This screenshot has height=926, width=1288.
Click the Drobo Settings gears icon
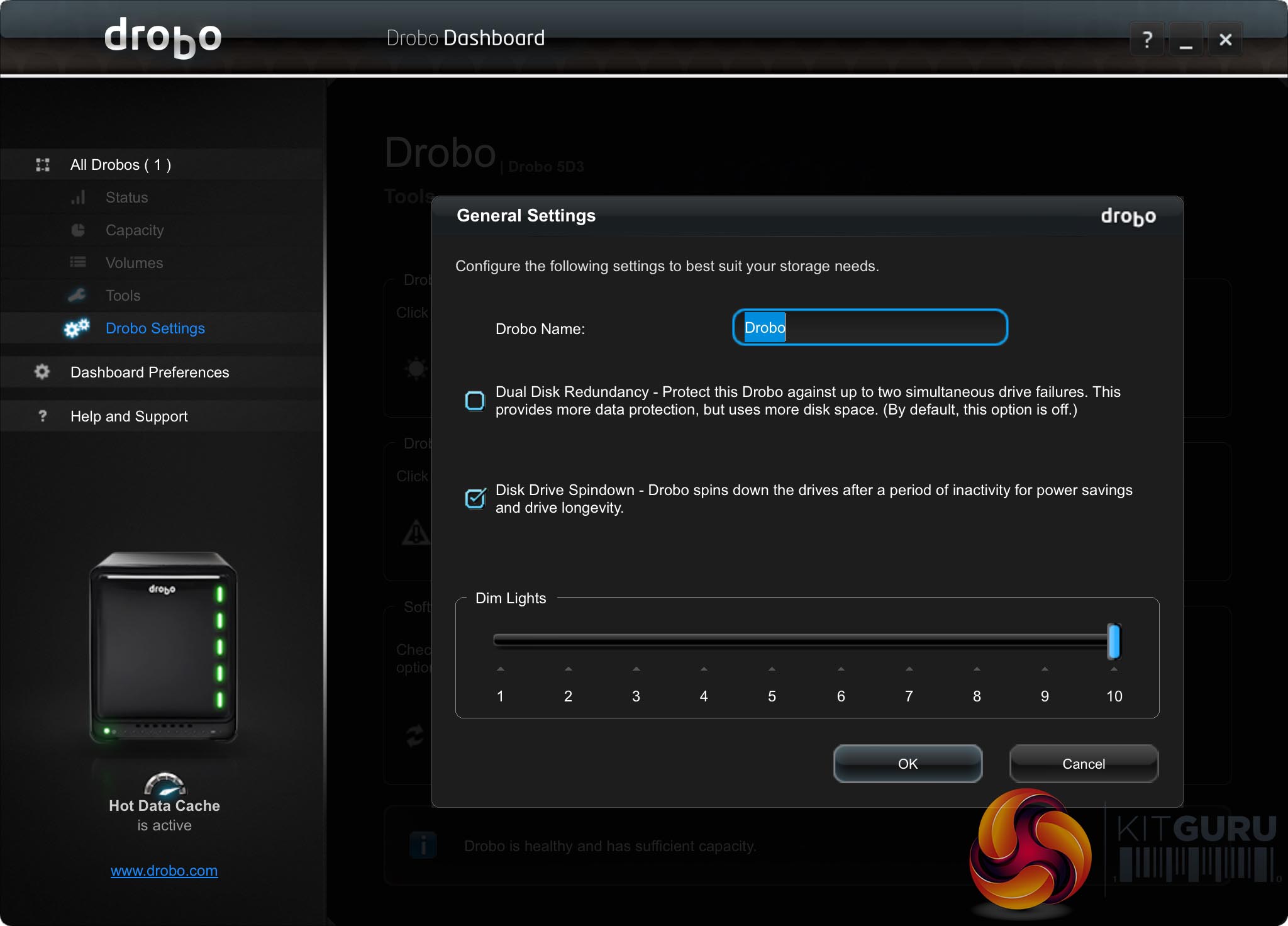tap(77, 328)
